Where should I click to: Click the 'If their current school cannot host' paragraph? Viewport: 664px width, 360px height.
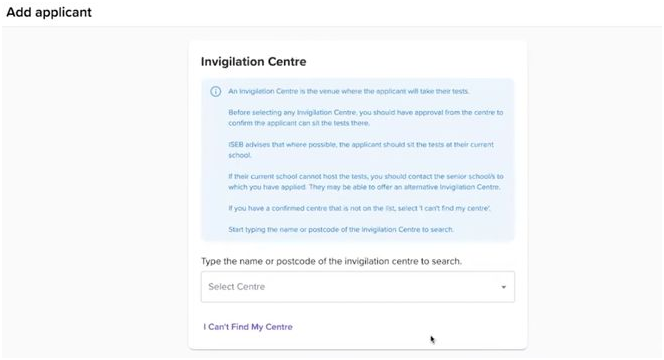click(x=366, y=182)
